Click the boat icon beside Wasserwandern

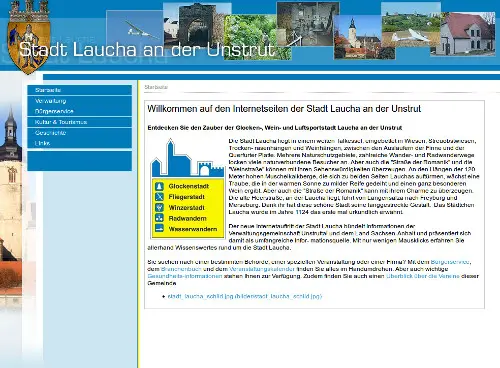[x=159, y=229]
